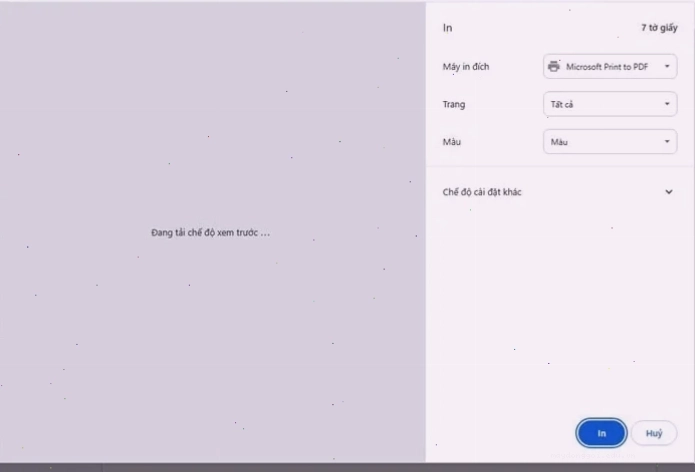Click the 'Đang tải chế độ xem trước' message
The height and width of the screenshot is (472, 695).
210,233
